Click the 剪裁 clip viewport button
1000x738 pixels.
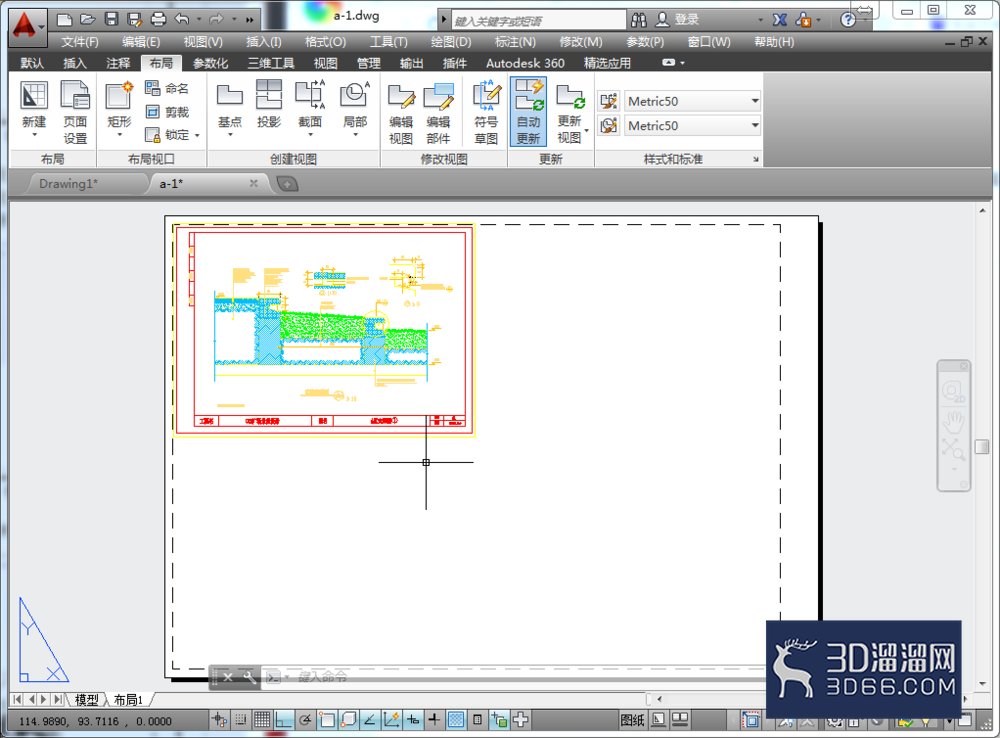pyautogui.click(x=166, y=112)
